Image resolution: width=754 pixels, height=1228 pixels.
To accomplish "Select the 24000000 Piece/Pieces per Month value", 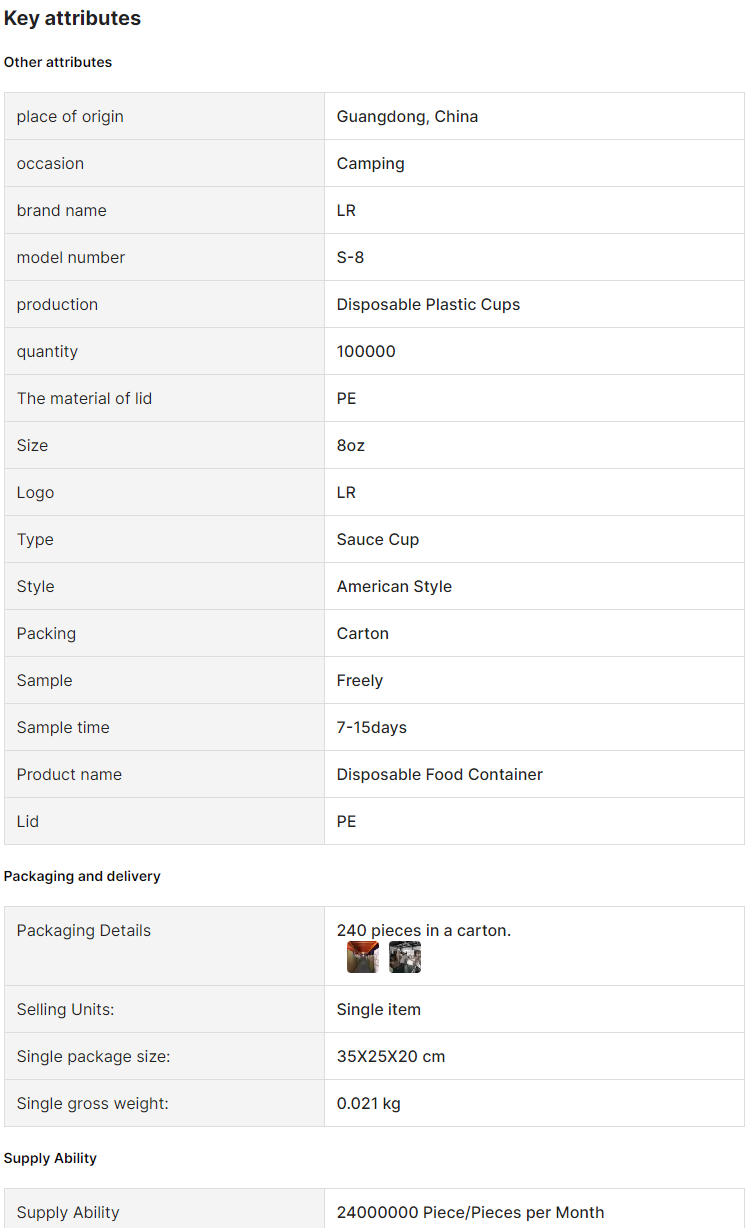I will click(470, 1213).
